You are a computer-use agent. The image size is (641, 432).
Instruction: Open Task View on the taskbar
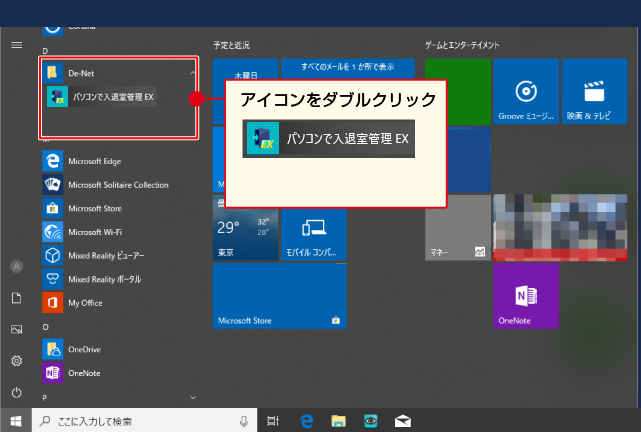point(273,421)
